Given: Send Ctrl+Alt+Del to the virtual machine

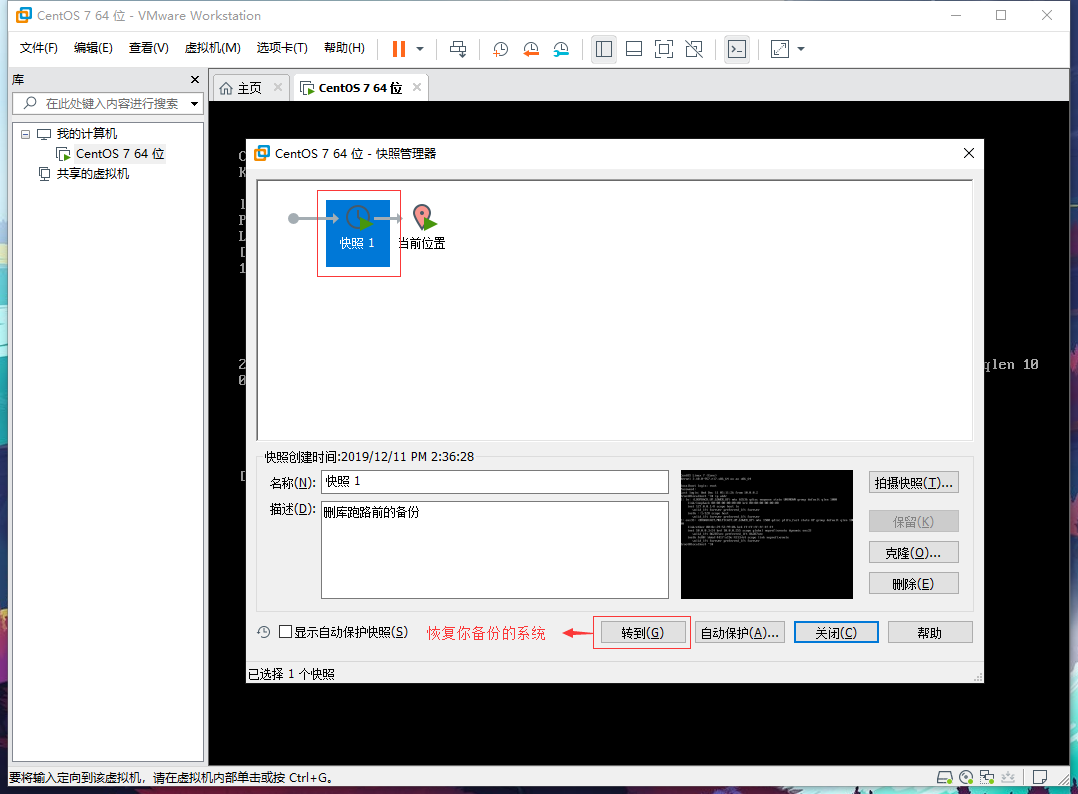Looking at the screenshot, I should coord(458,49).
